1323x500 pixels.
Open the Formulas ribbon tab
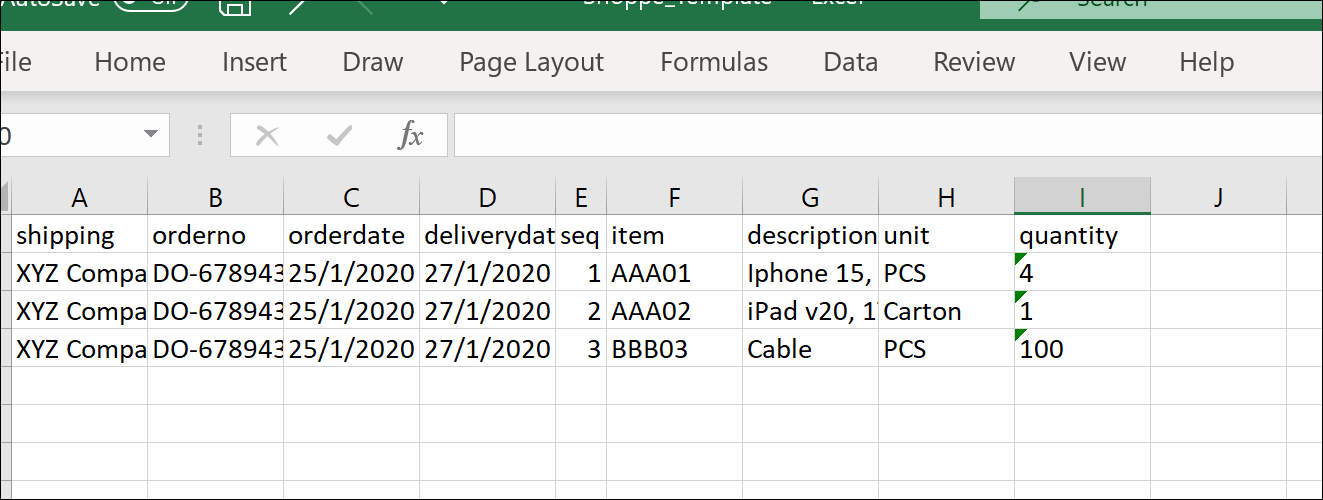[x=714, y=62]
